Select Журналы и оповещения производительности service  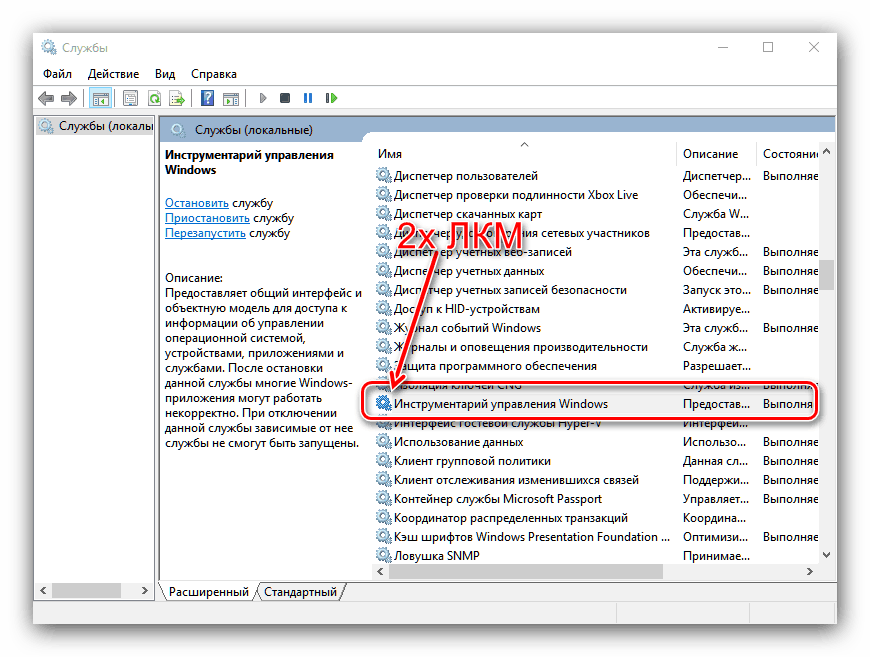coord(520,347)
